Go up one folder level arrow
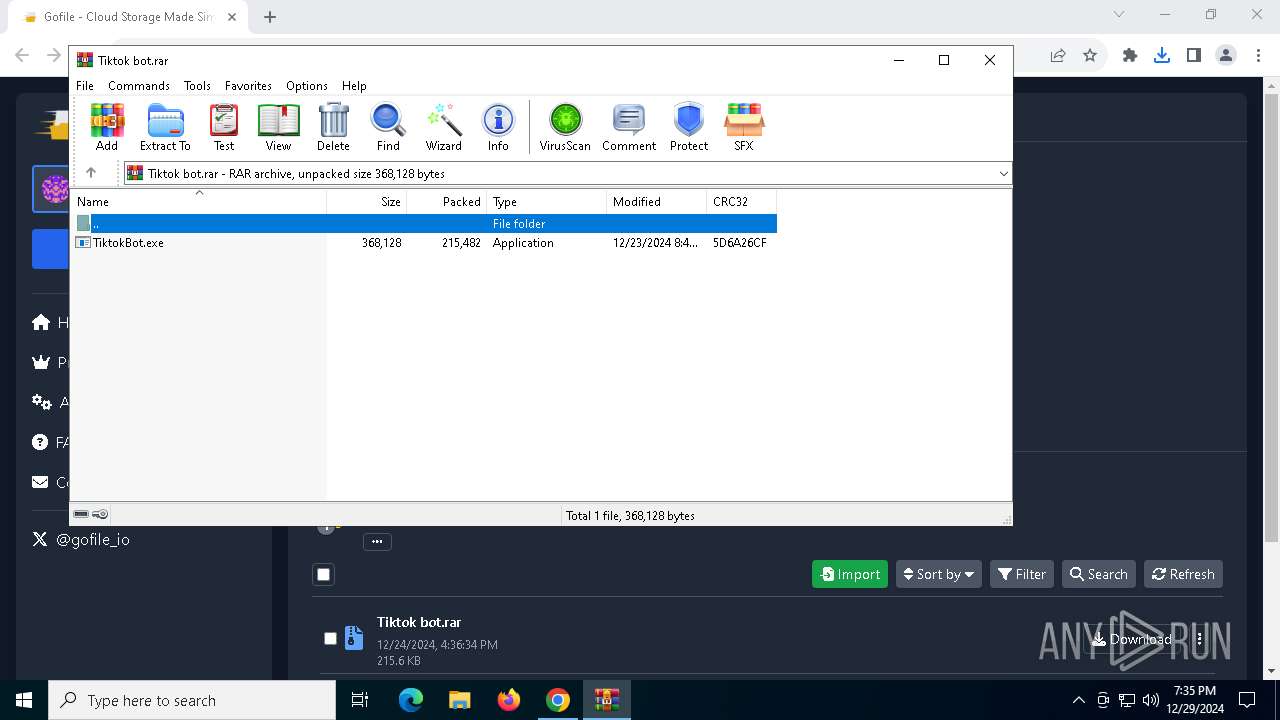This screenshot has width=1280, height=720. click(91, 173)
